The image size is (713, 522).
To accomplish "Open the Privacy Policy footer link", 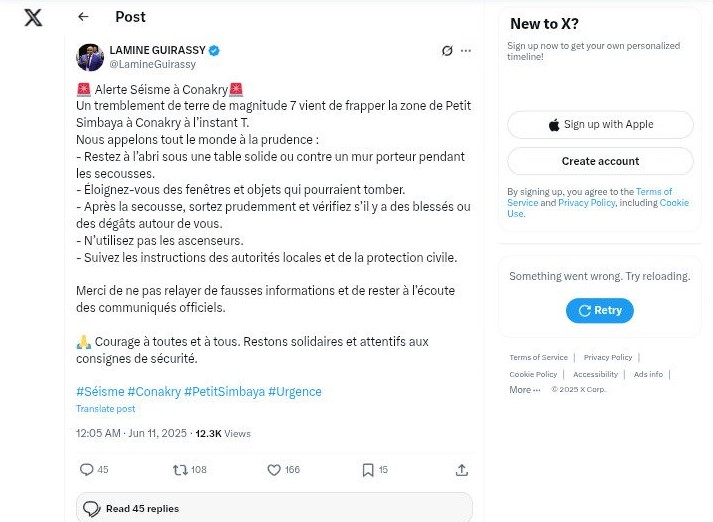I will [608, 357].
